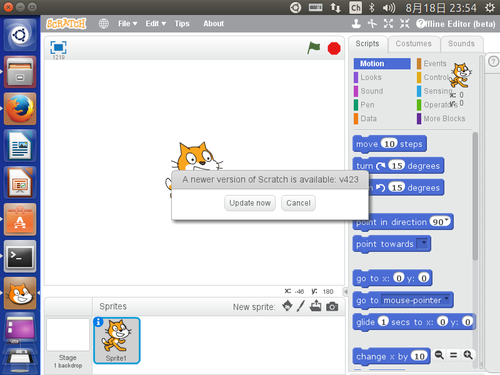The height and width of the screenshot is (375, 500).
Task: Choose new sprite from library icon
Action: [x=287, y=306]
